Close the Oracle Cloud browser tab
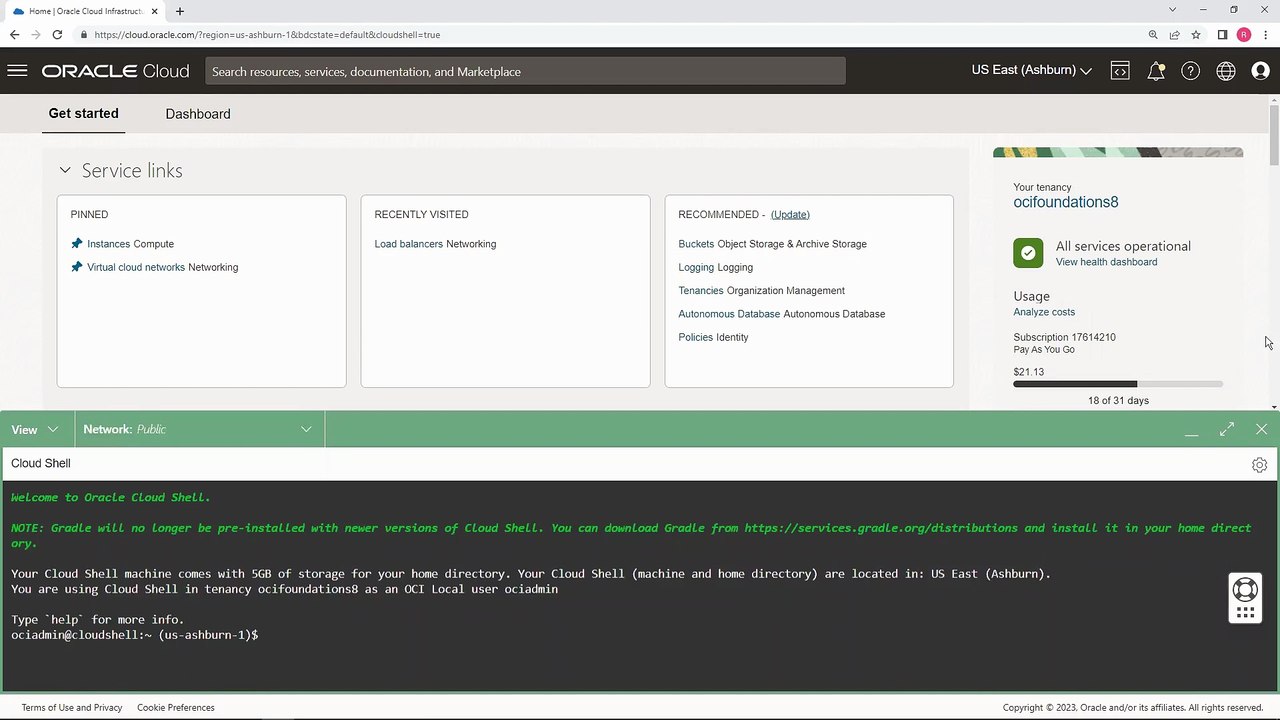Viewport: 1280px width, 720px height. (x=155, y=11)
